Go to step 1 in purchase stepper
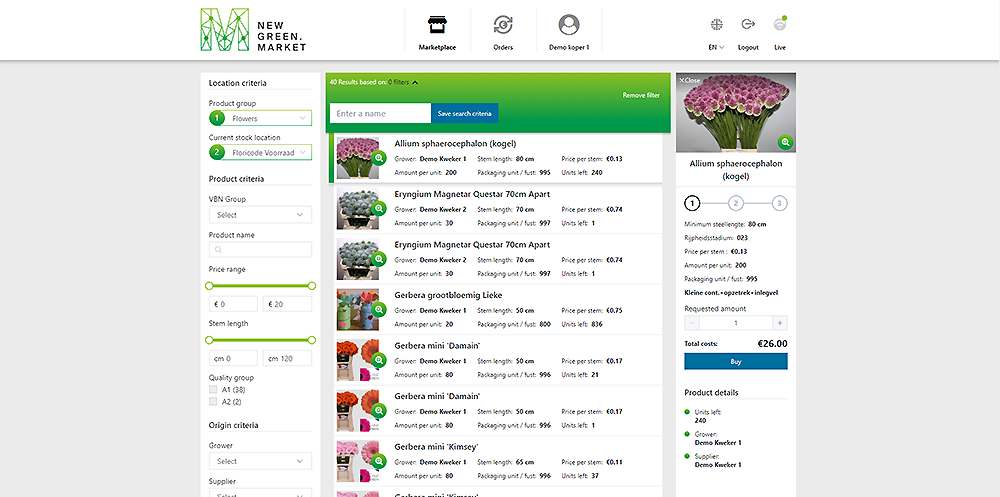 (693, 204)
